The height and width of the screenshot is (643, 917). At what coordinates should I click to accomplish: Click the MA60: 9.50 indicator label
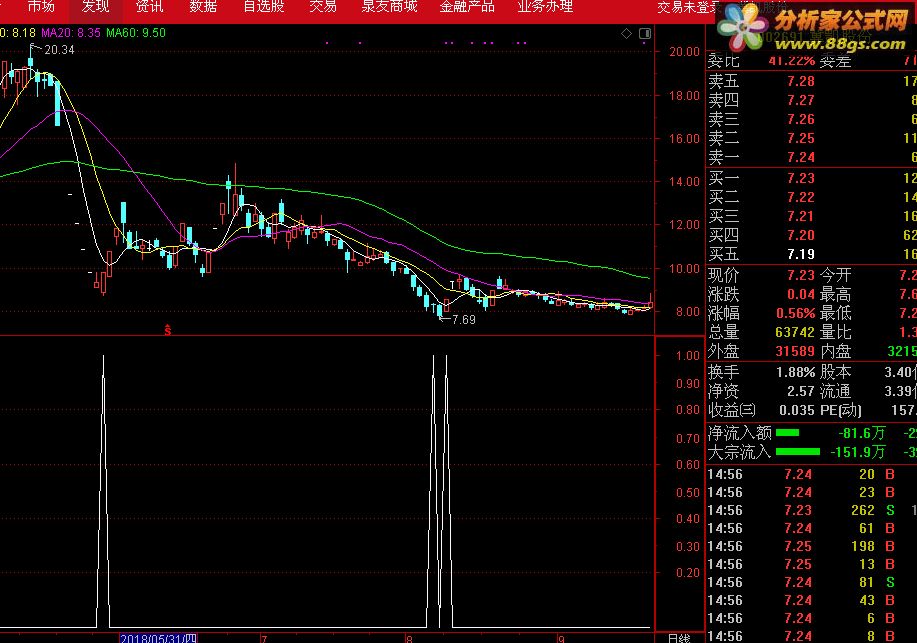point(136,33)
